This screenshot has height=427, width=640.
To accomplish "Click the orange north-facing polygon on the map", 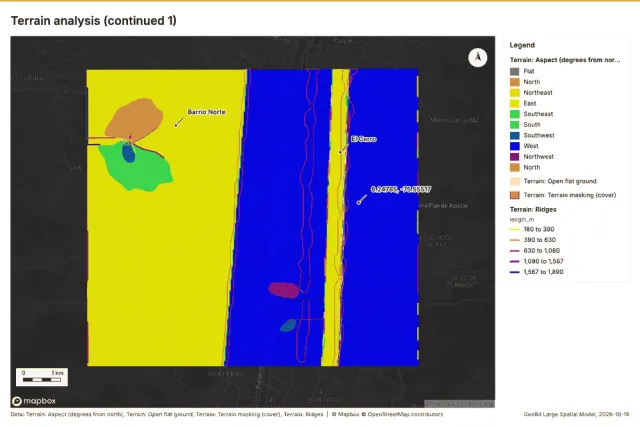I will click(x=135, y=118).
